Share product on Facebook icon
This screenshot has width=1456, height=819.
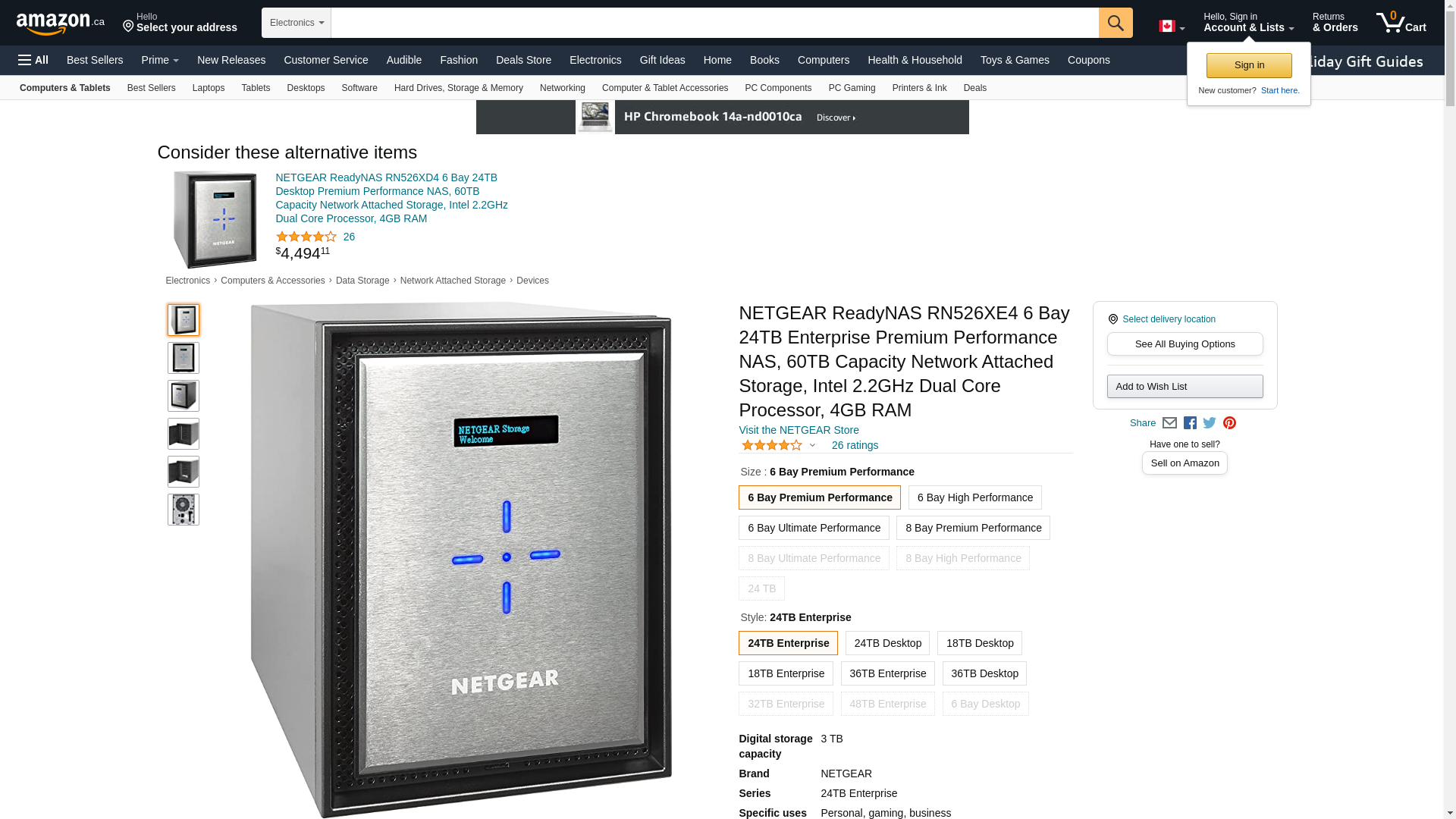tap(1190, 423)
